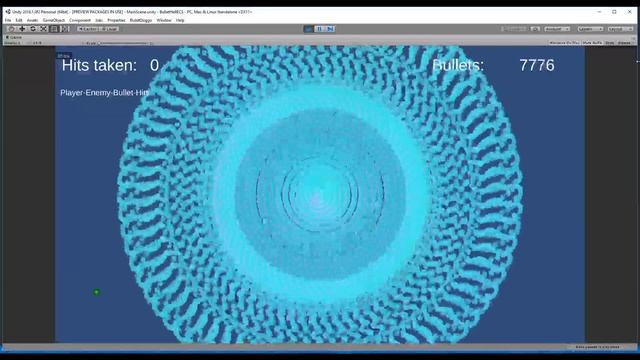
Task: Click the green player dot
Action: click(96, 292)
